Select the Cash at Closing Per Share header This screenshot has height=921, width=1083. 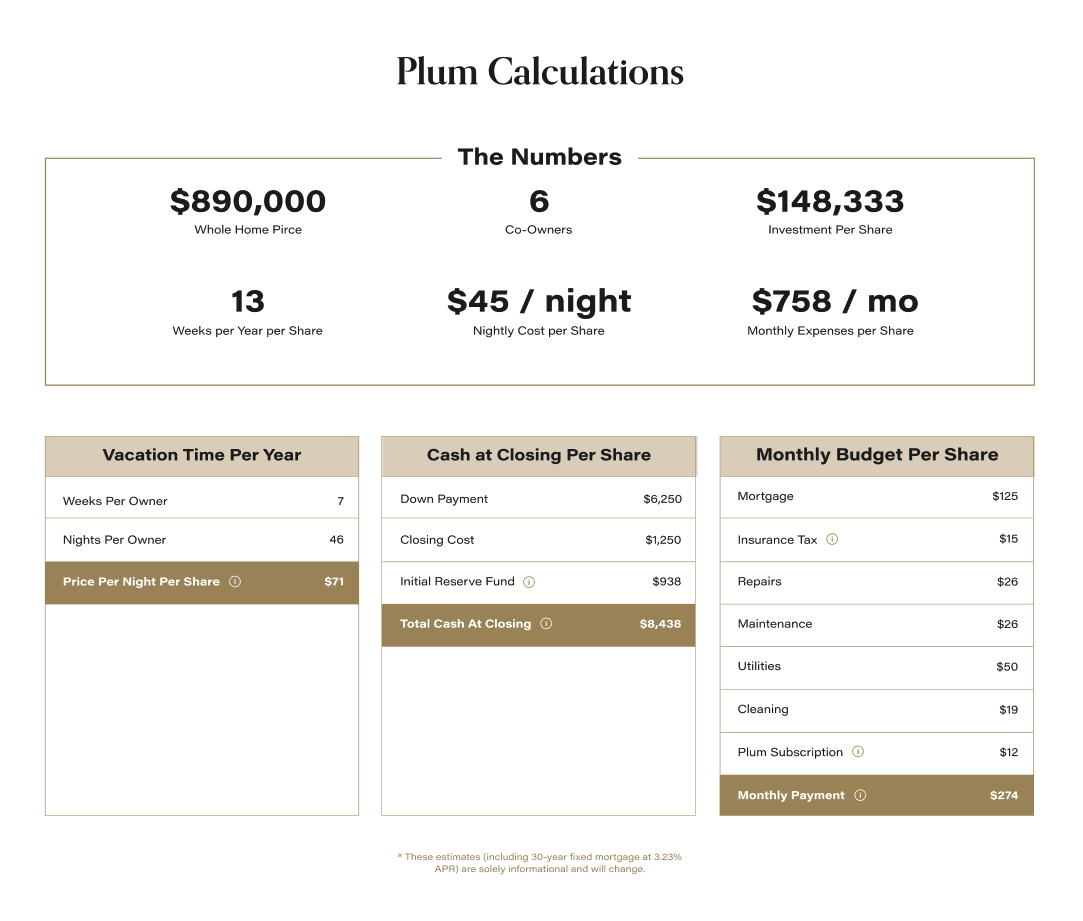coord(538,456)
